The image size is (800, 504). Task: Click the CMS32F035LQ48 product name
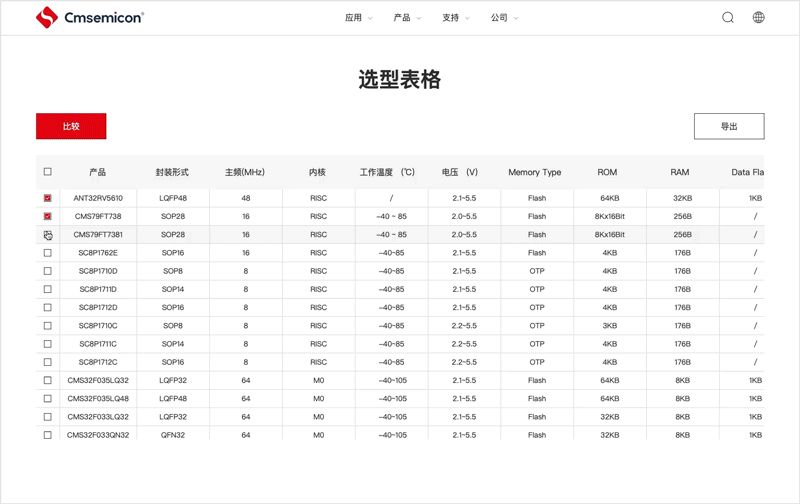98,398
